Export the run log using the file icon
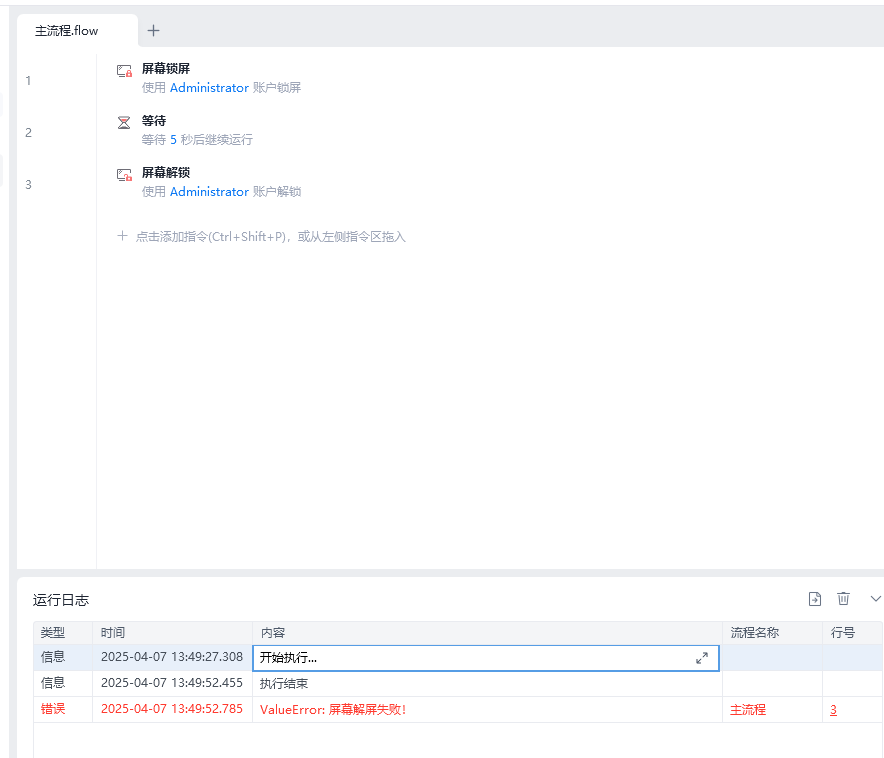The height and width of the screenshot is (758, 884). click(815, 598)
